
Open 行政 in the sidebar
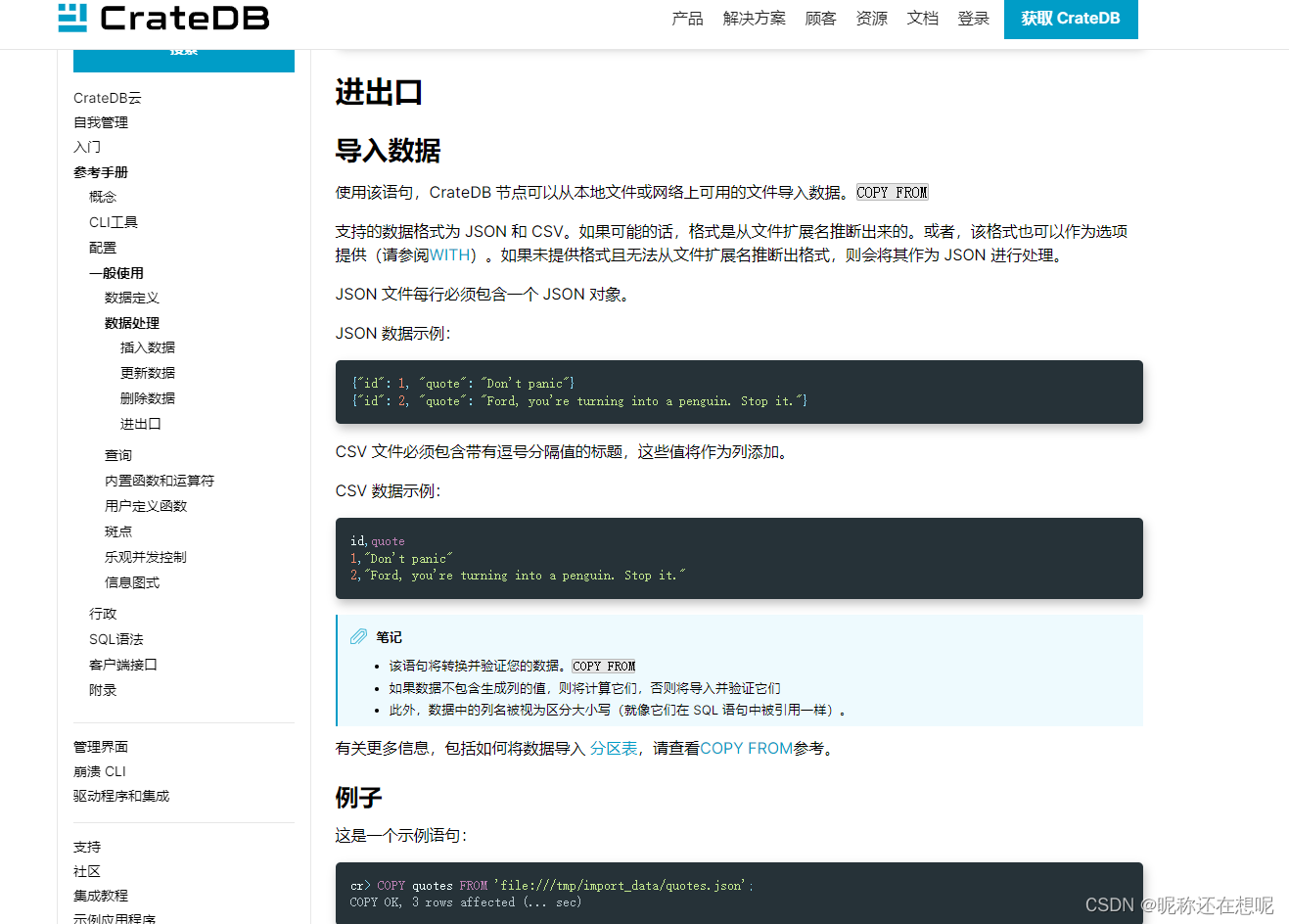103,614
